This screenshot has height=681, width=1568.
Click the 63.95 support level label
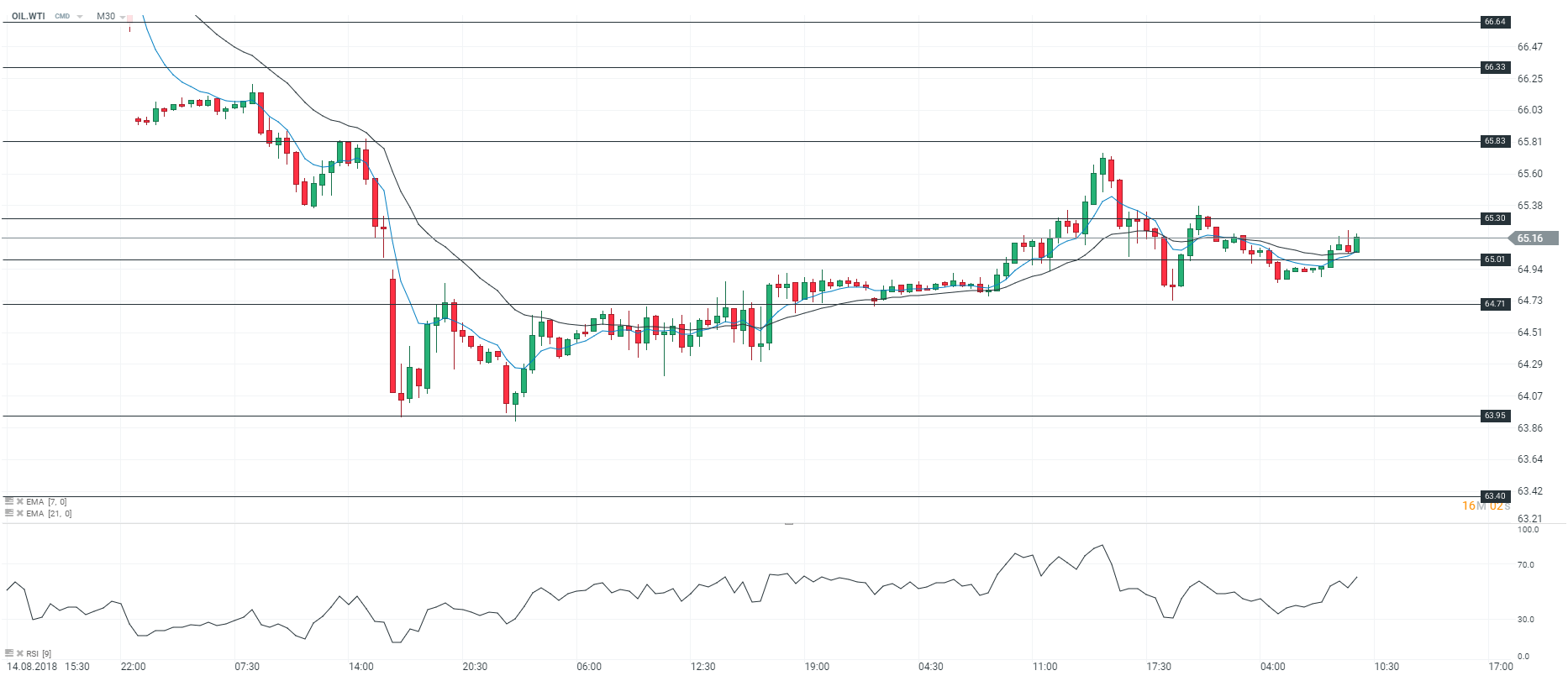coord(1495,416)
